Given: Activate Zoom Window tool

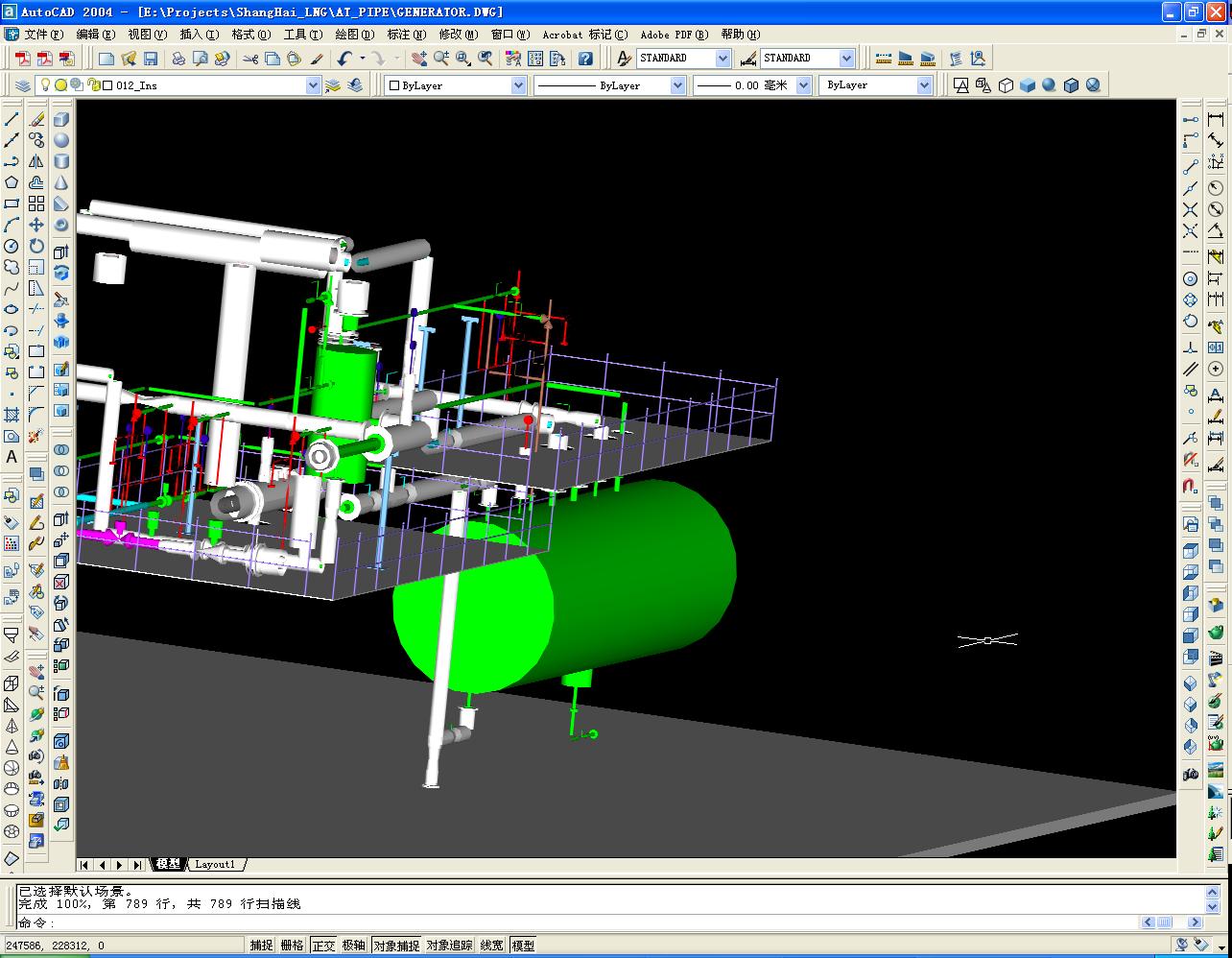Looking at the screenshot, I should tap(463, 59).
